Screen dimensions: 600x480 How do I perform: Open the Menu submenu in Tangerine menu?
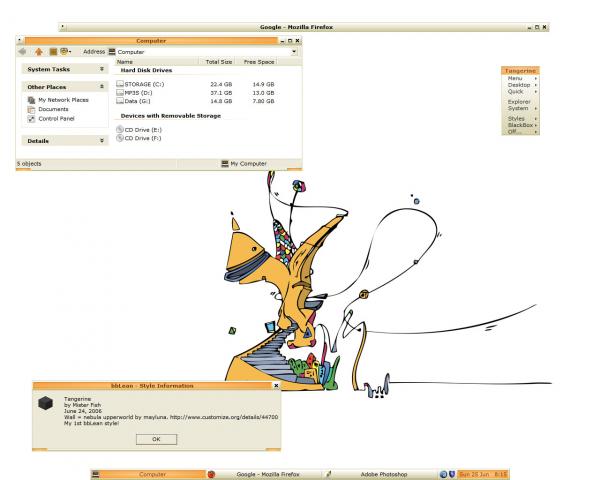[520, 78]
